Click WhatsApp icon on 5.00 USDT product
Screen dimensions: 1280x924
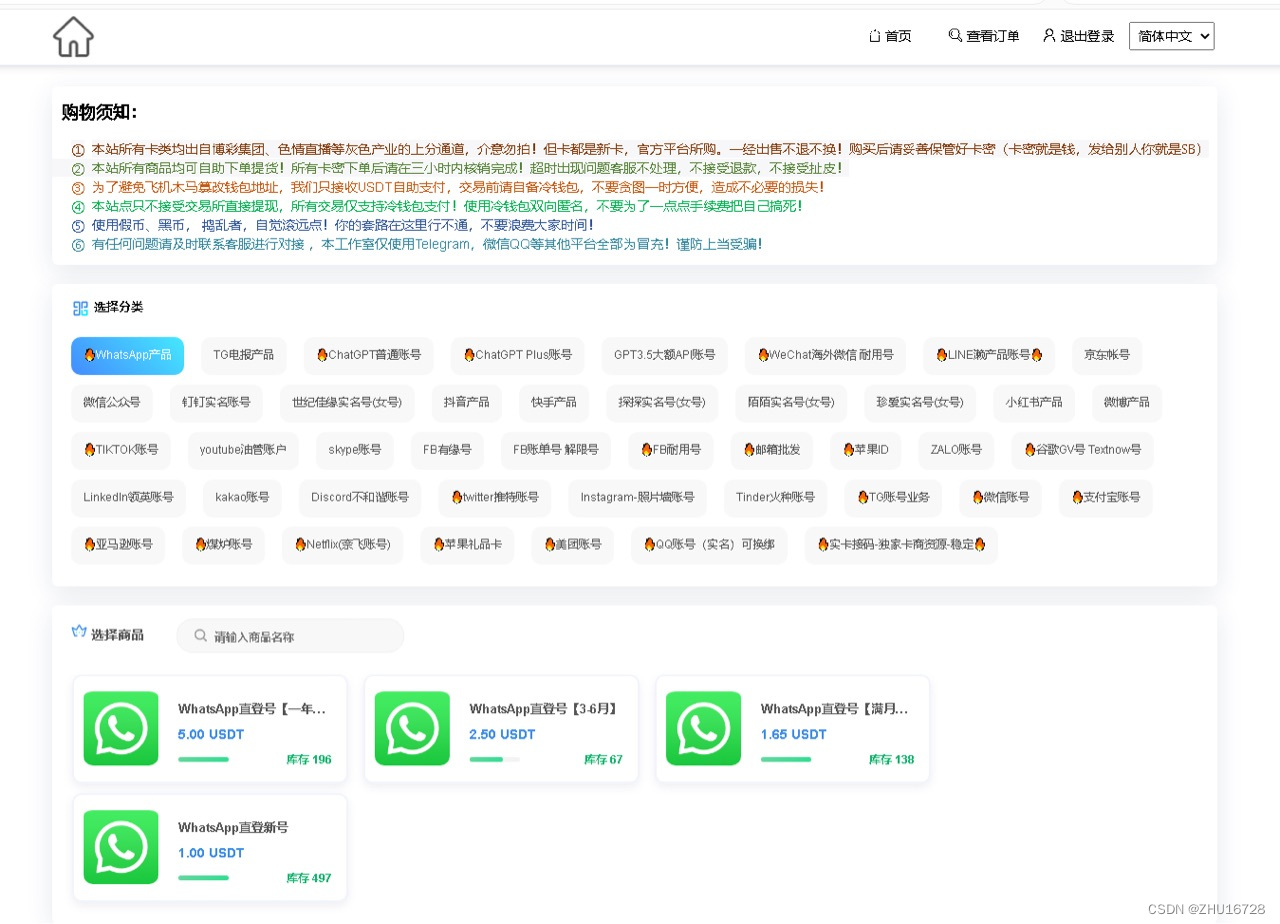tap(121, 729)
